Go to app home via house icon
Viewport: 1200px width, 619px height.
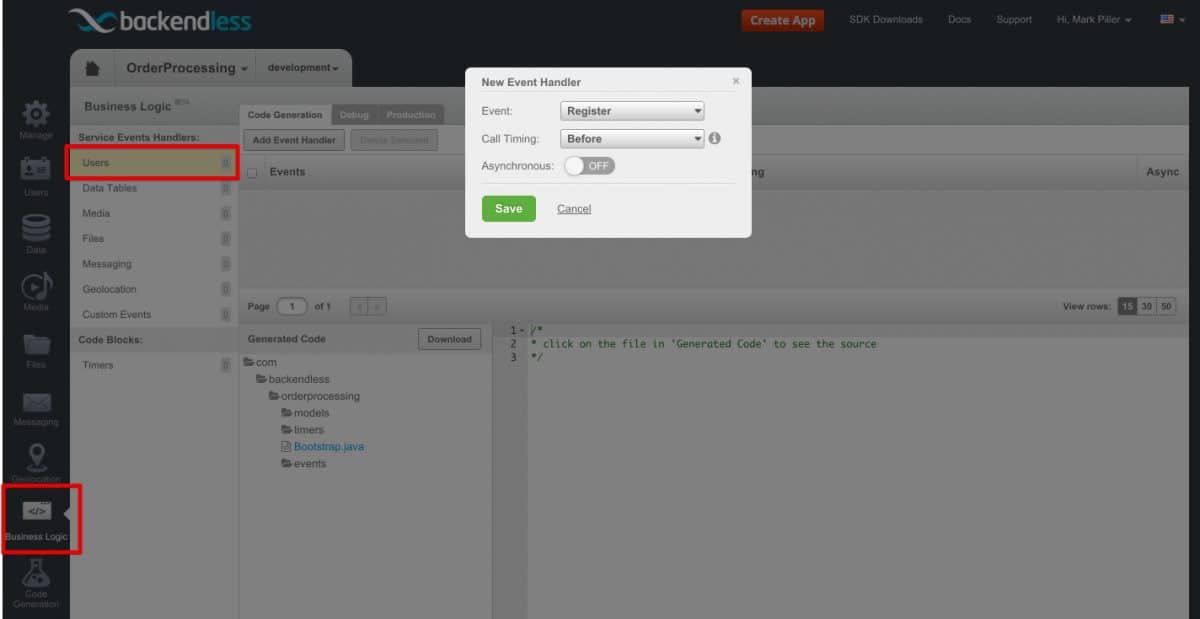[x=92, y=68]
